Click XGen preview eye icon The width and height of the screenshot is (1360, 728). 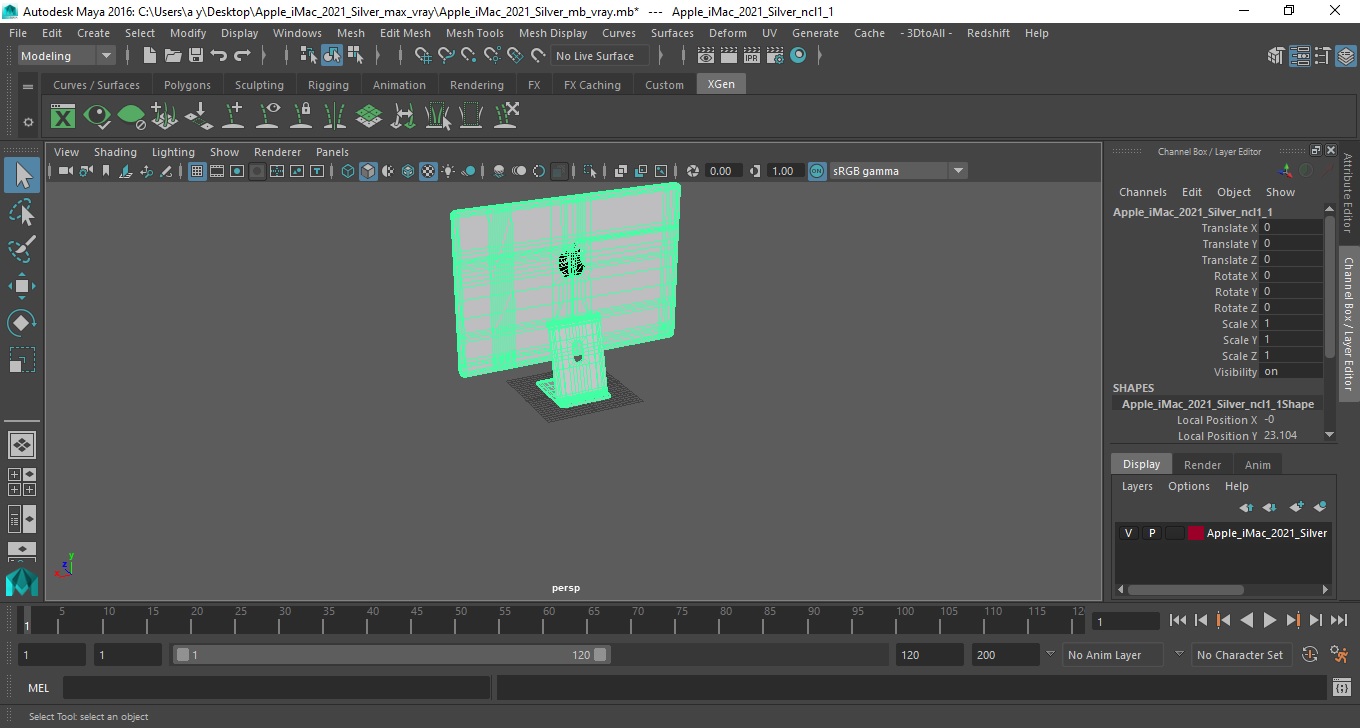[97, 117]
